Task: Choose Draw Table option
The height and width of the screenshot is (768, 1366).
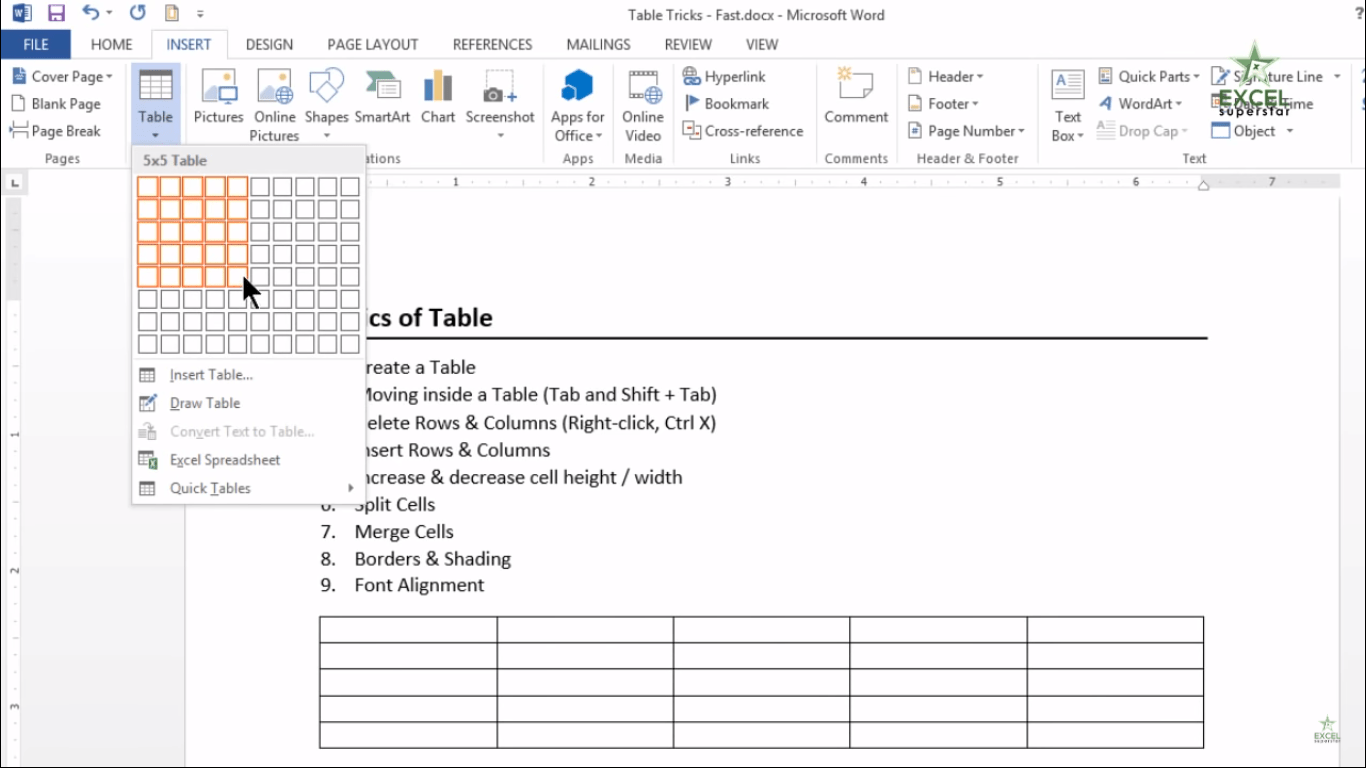Action: [x=204, y=402]
